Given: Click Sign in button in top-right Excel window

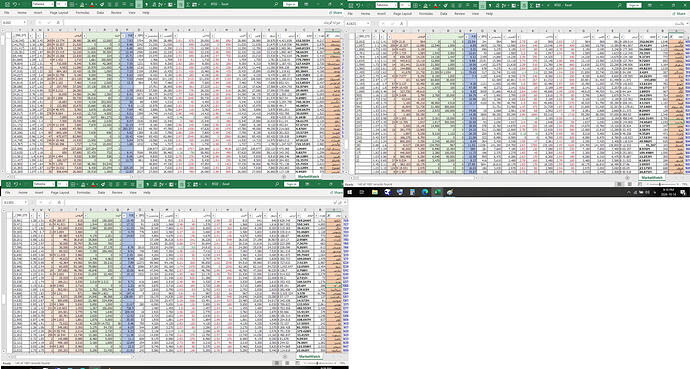Looking at the screenshot, I should (634, 5).
